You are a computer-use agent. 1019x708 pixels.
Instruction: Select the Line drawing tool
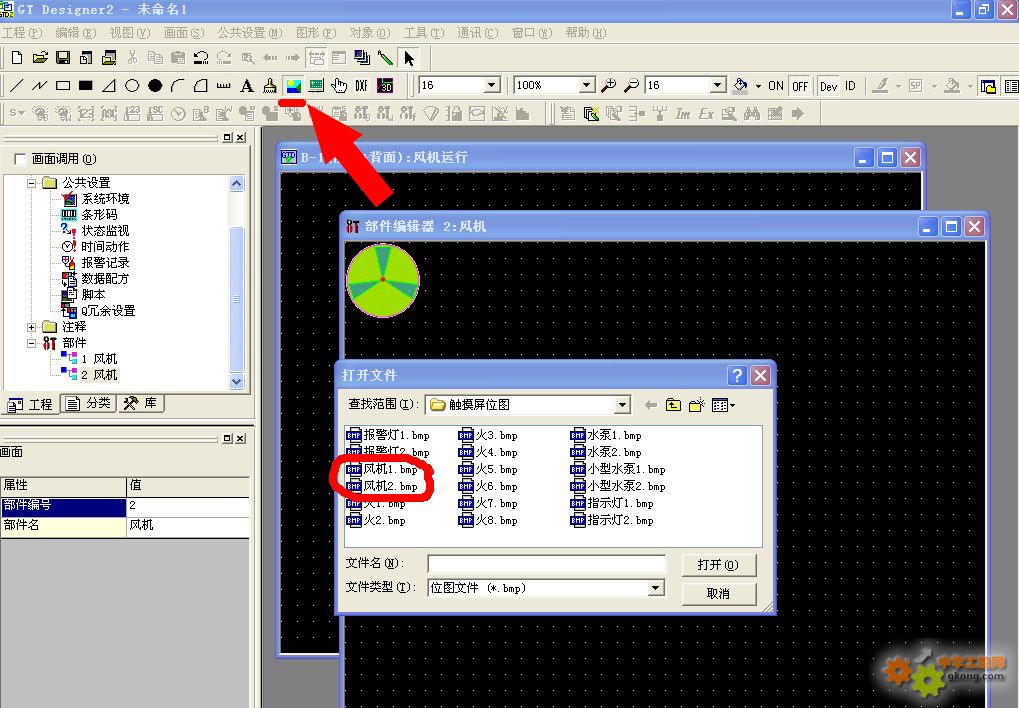17,85
